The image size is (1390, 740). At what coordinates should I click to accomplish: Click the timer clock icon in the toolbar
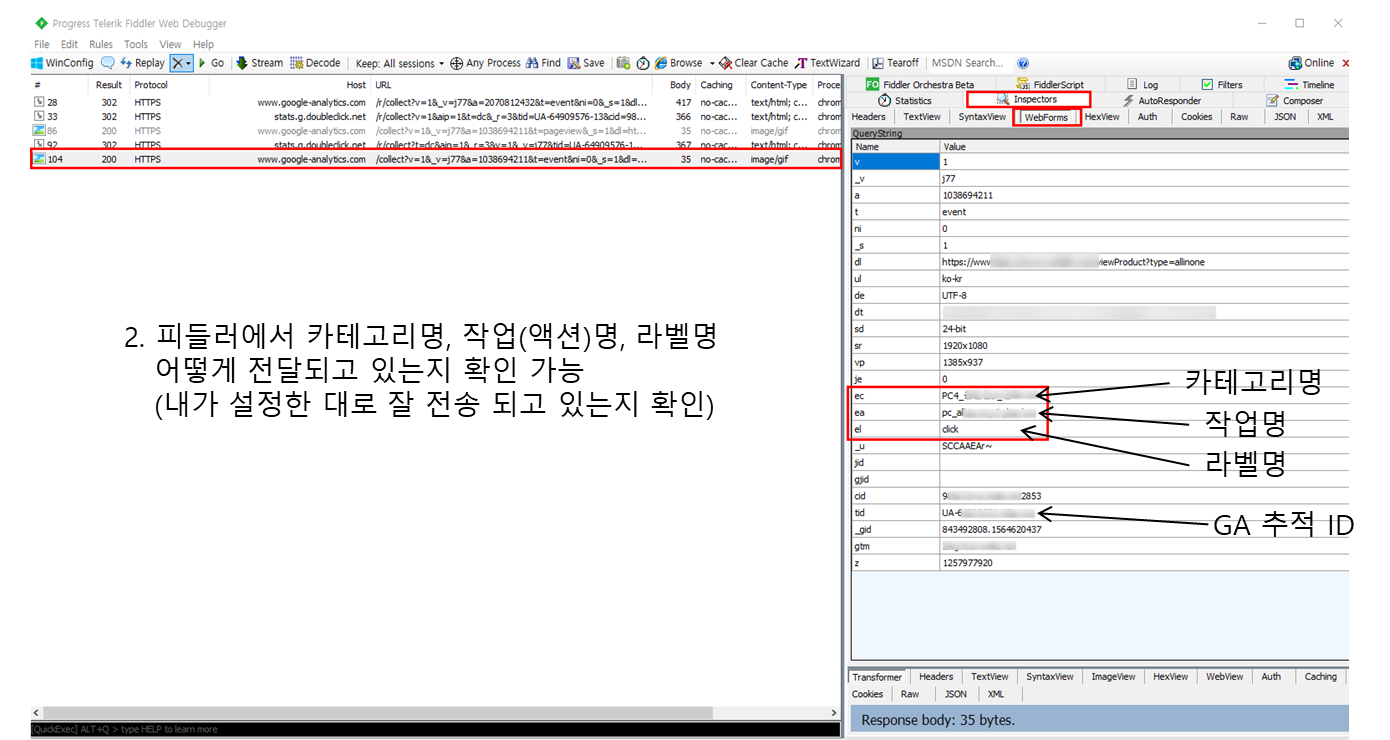click(x=643, y=63)
